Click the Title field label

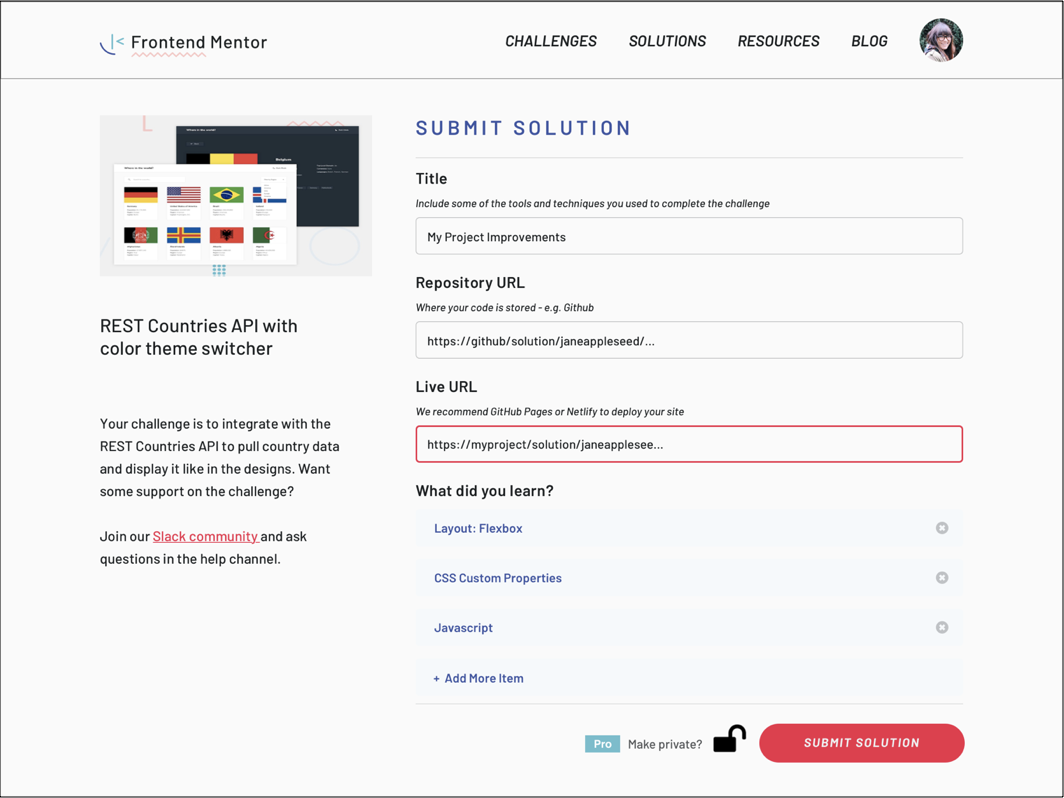[432, 178]
